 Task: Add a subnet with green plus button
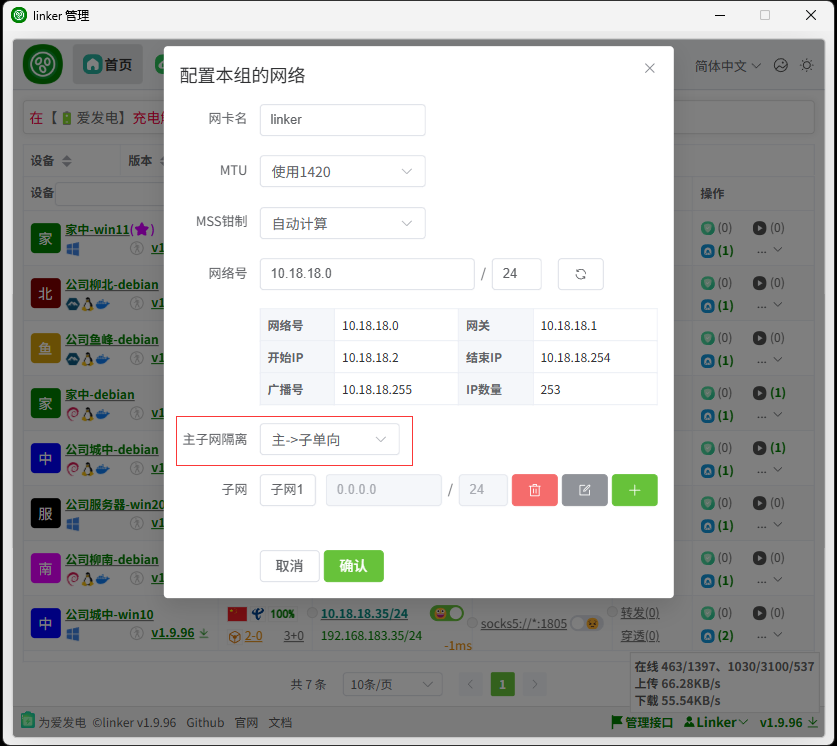click(x=634, y=490)
